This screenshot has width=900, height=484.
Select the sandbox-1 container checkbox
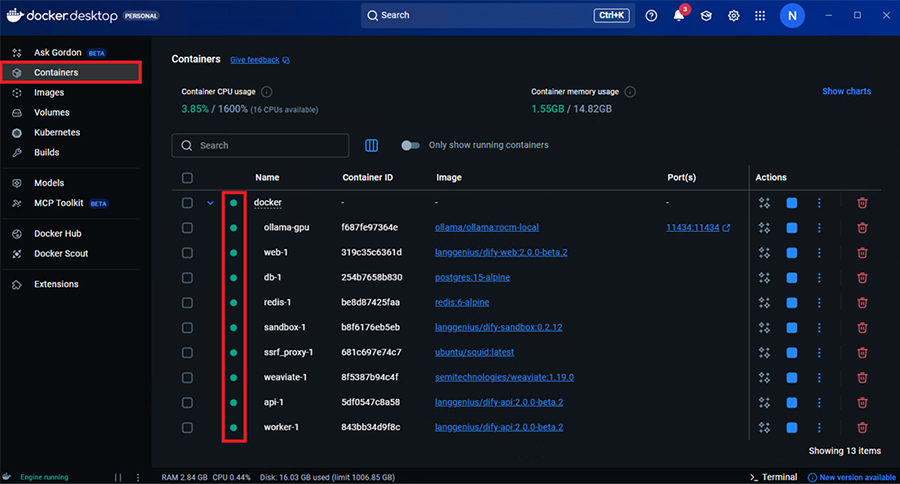coord(187,327)
